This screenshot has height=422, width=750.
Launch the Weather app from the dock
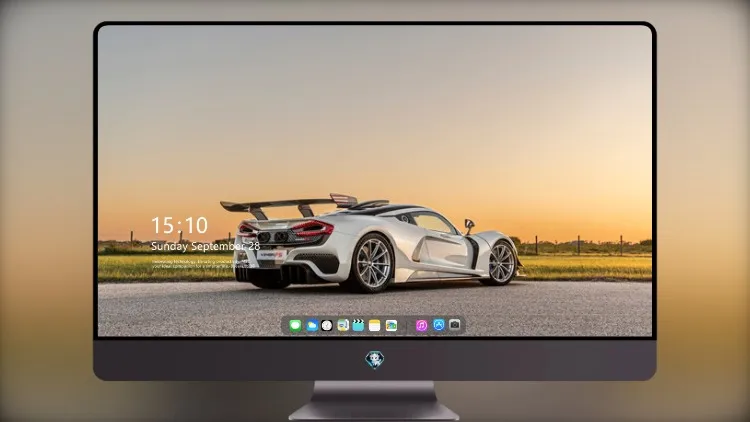(312, 326)
